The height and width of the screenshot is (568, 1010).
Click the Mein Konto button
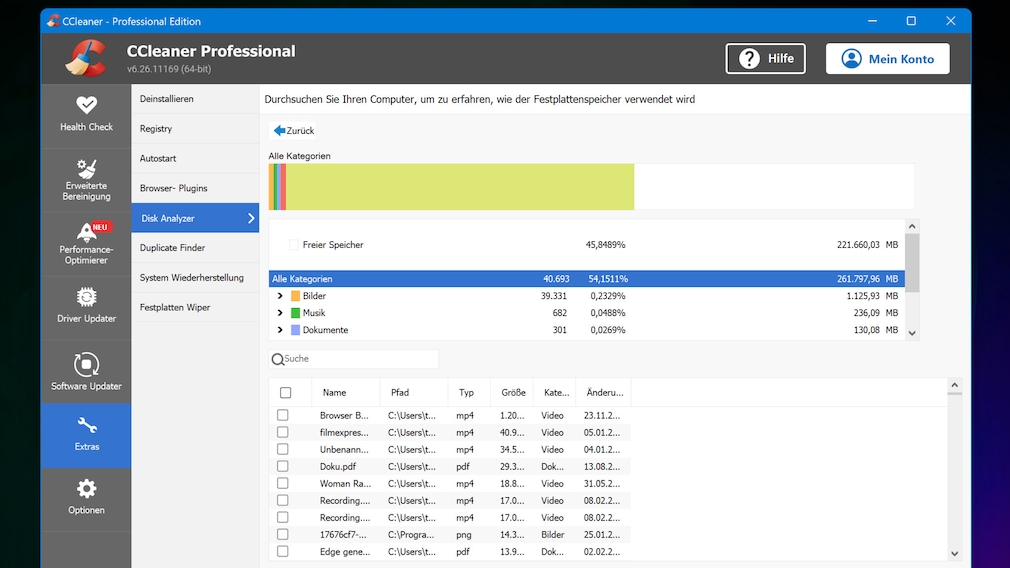888,59
